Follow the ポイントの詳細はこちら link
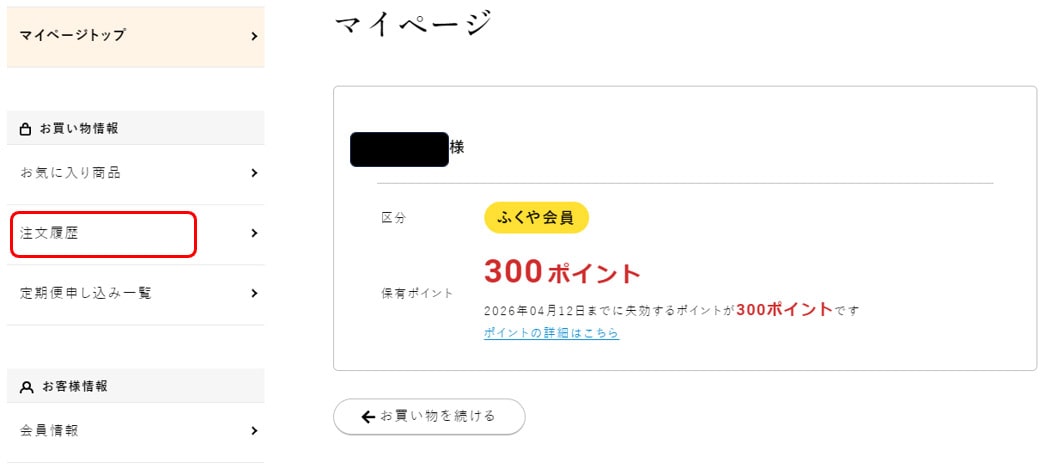This screenshot has height=470, width=1048. (x=551, y=333)
